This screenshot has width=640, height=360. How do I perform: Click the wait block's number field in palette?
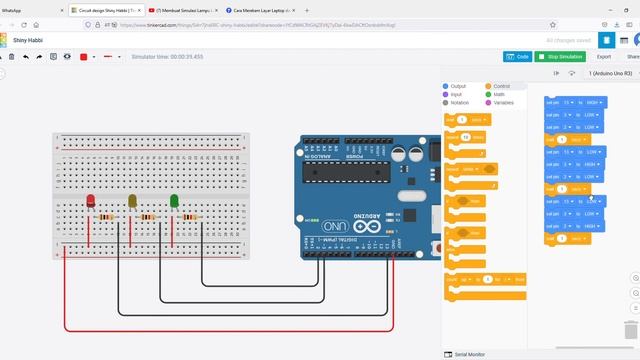pos(462,120)
